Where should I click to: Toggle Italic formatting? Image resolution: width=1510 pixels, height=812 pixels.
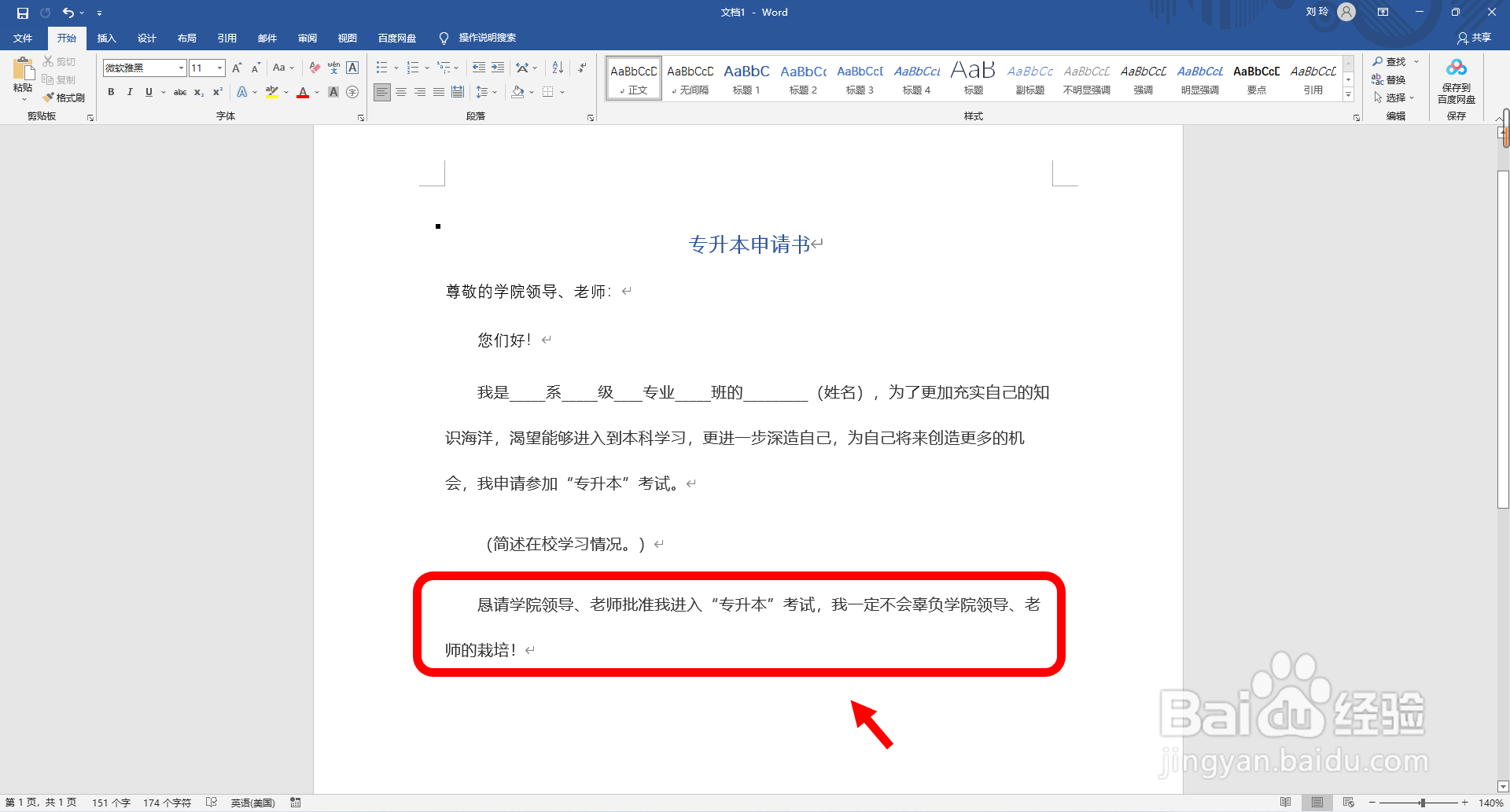point(130,92)
